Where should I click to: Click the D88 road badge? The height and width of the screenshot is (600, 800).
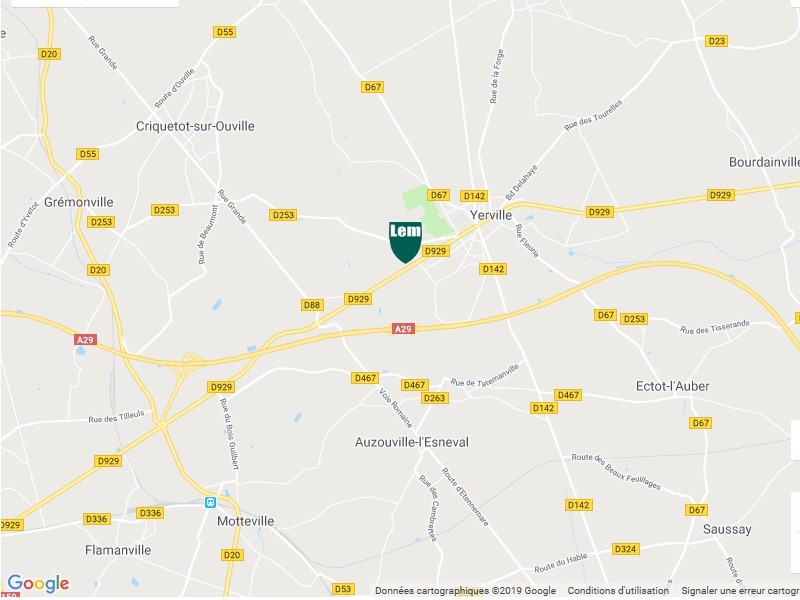(312, 305)
